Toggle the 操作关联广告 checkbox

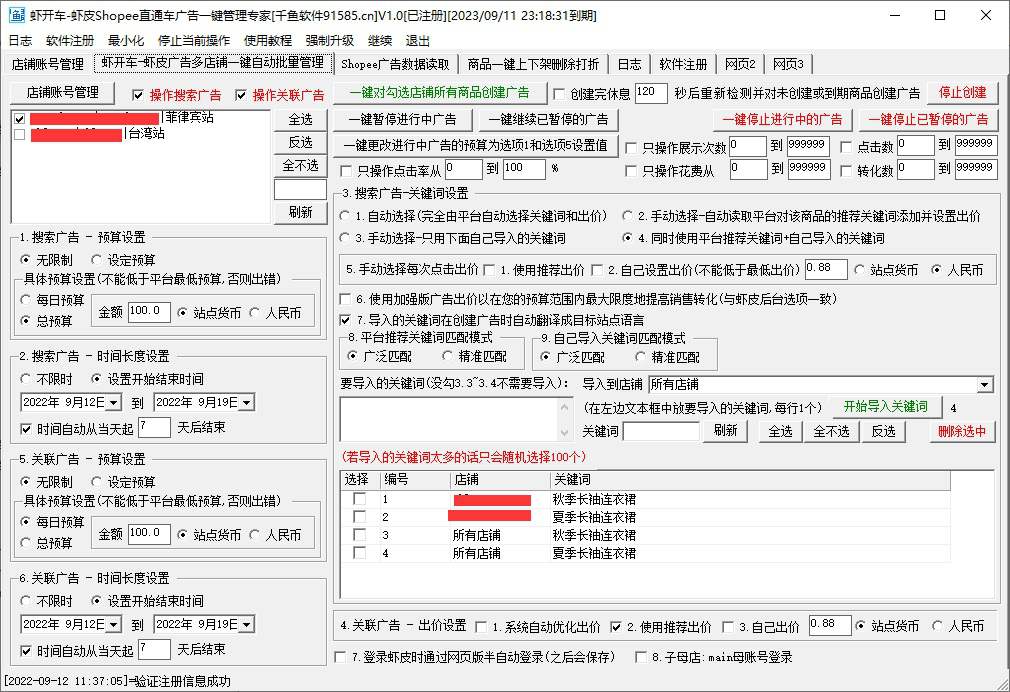[x=241, y=95]
